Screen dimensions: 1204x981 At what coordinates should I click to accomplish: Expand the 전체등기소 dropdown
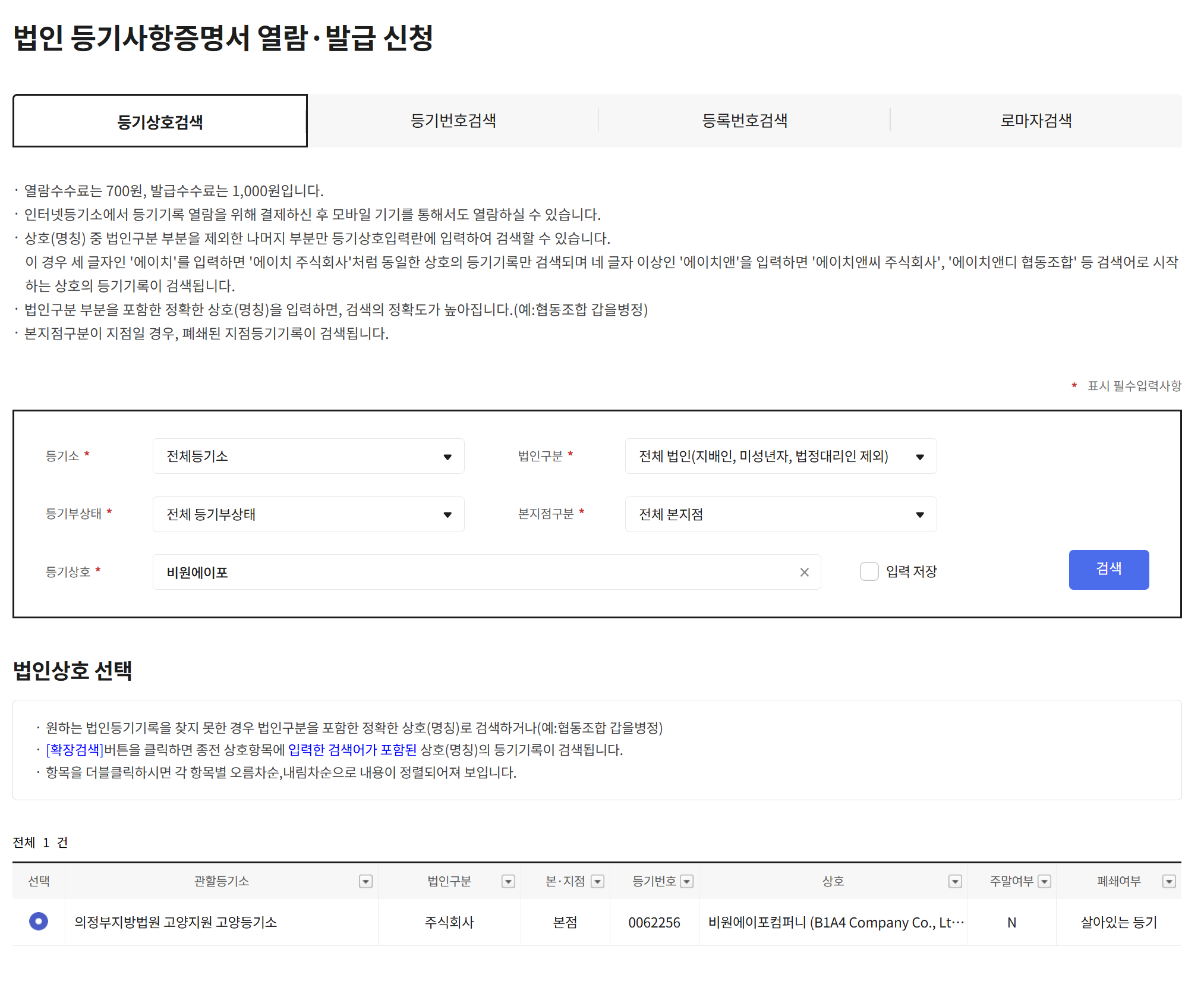click(308, 456)
